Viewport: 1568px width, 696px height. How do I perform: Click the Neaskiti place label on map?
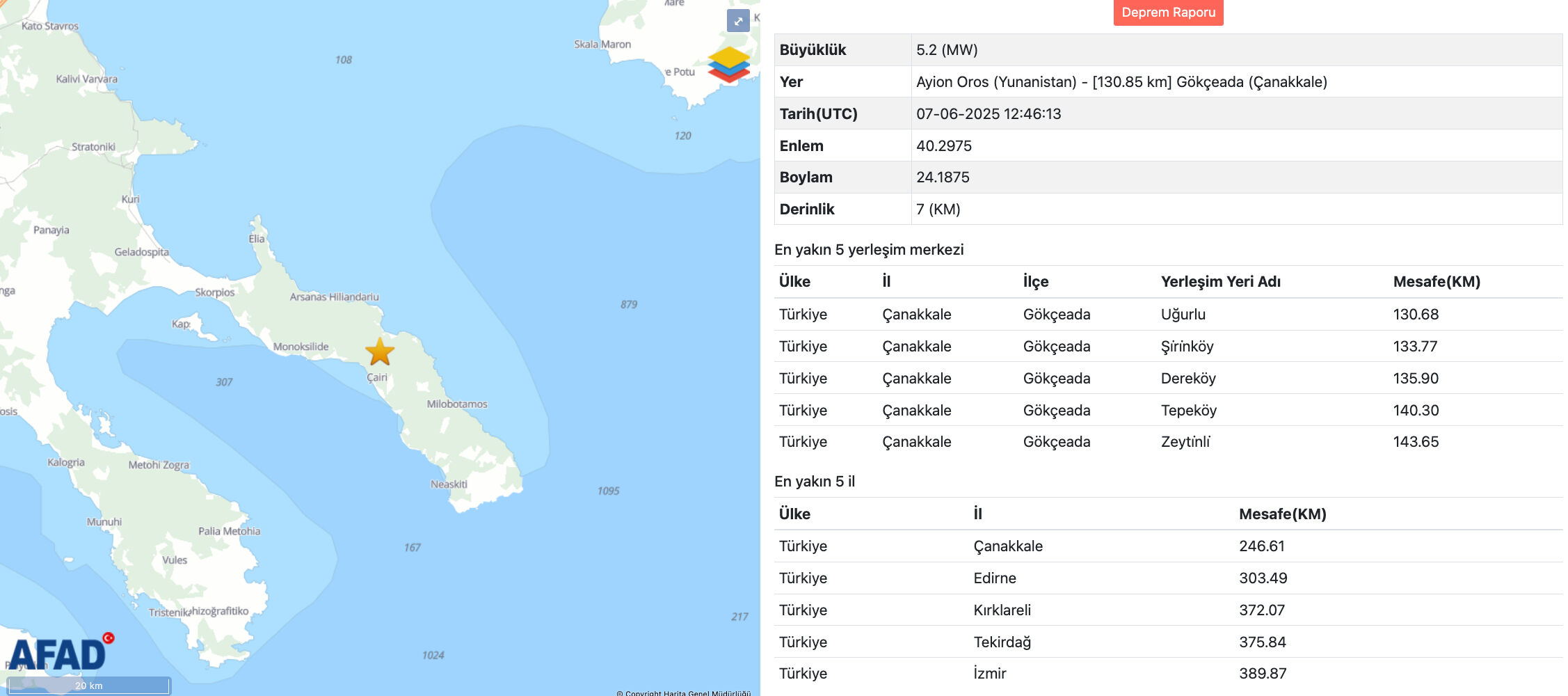449,484
